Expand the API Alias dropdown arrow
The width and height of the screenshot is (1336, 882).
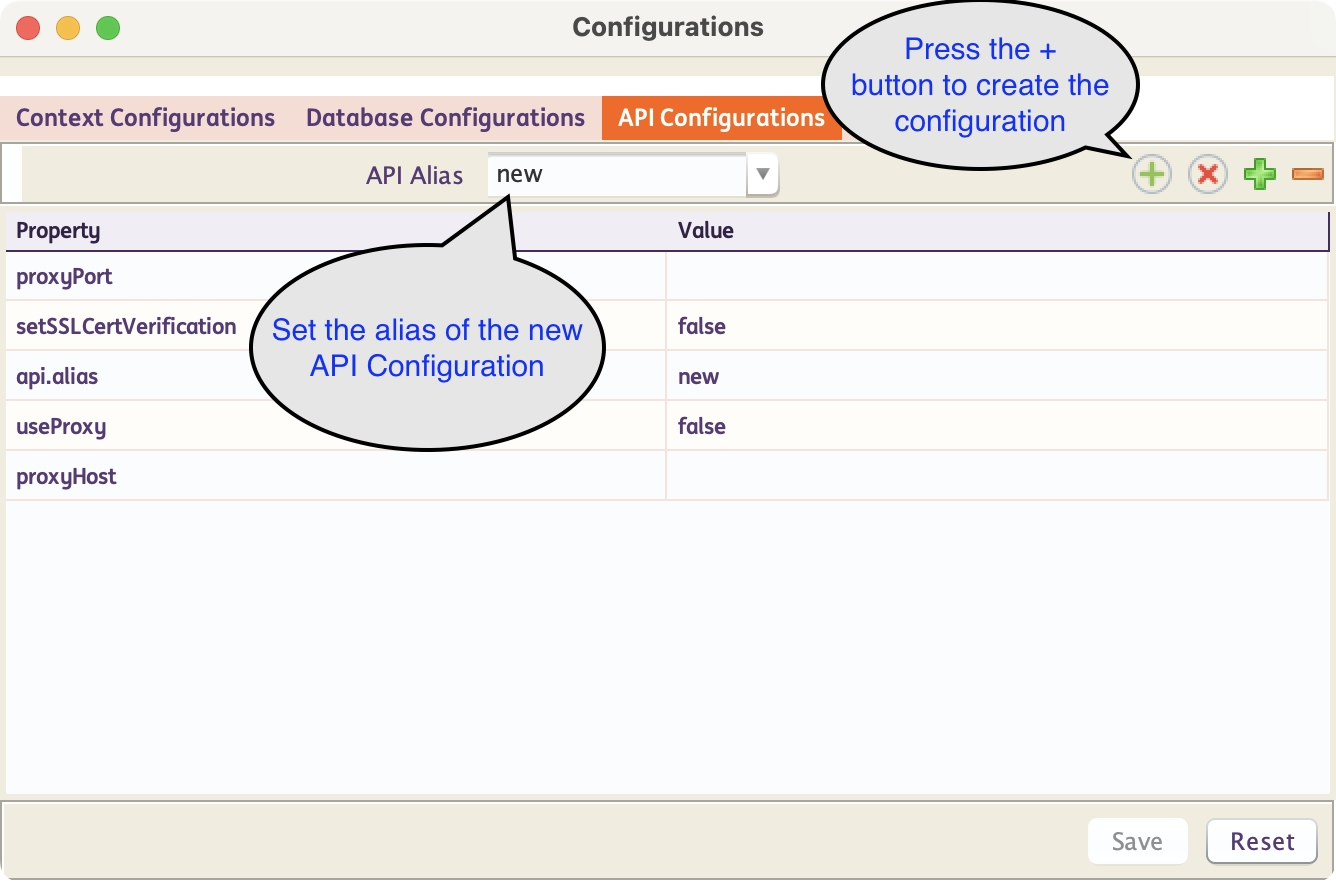(x=762, y=175)
